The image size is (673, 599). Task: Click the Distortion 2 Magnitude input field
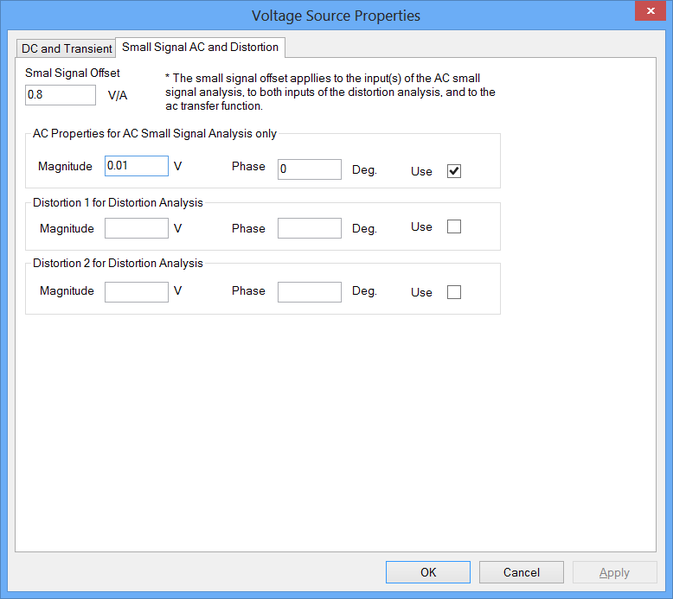[136, 292]
